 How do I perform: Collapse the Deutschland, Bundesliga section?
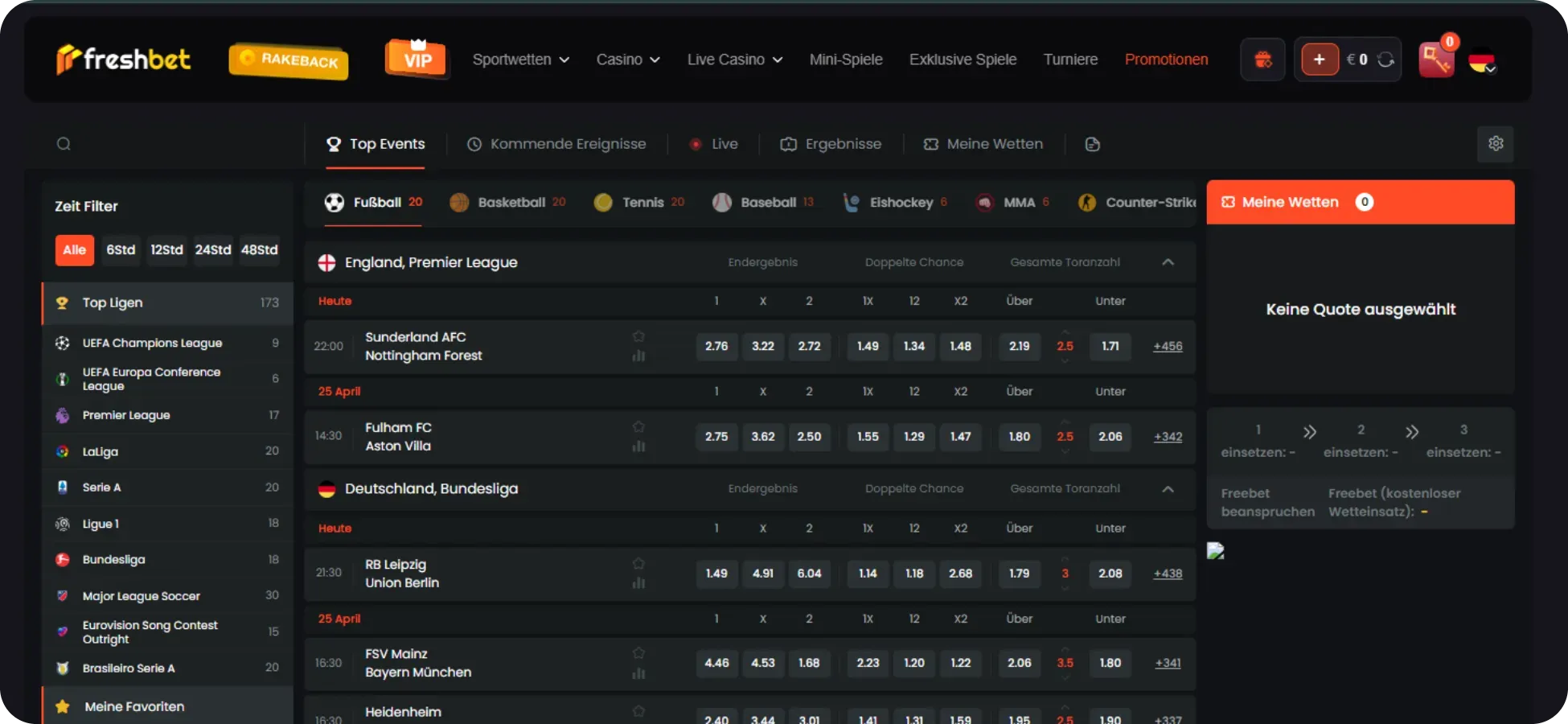coord(1168,489)
